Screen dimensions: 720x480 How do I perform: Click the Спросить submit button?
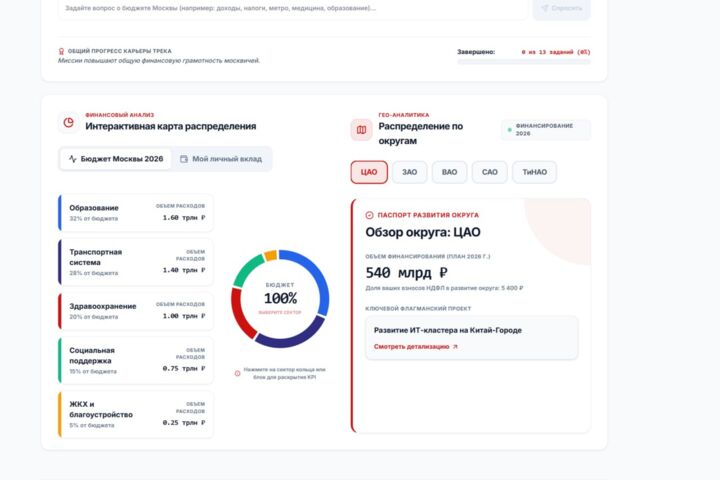pyautogui.click(x=562, y=8)
